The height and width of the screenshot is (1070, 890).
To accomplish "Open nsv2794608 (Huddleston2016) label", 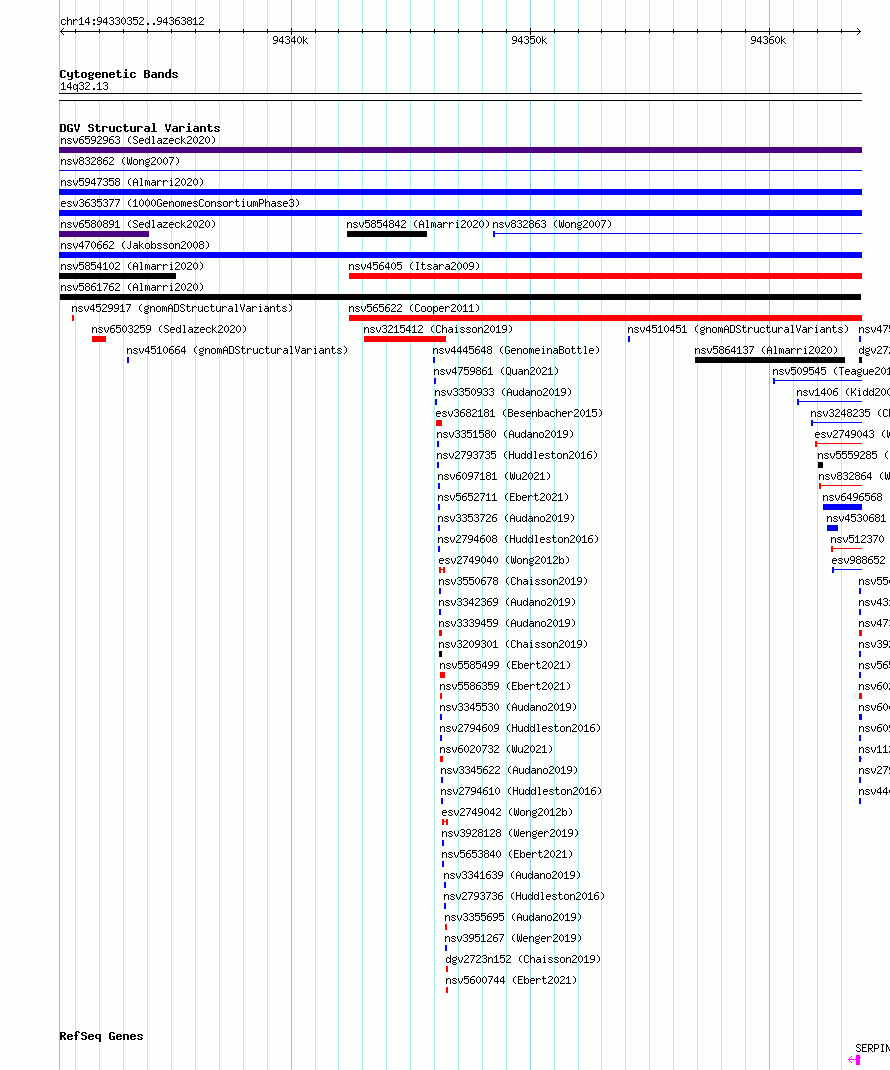I will coord(519,539).
